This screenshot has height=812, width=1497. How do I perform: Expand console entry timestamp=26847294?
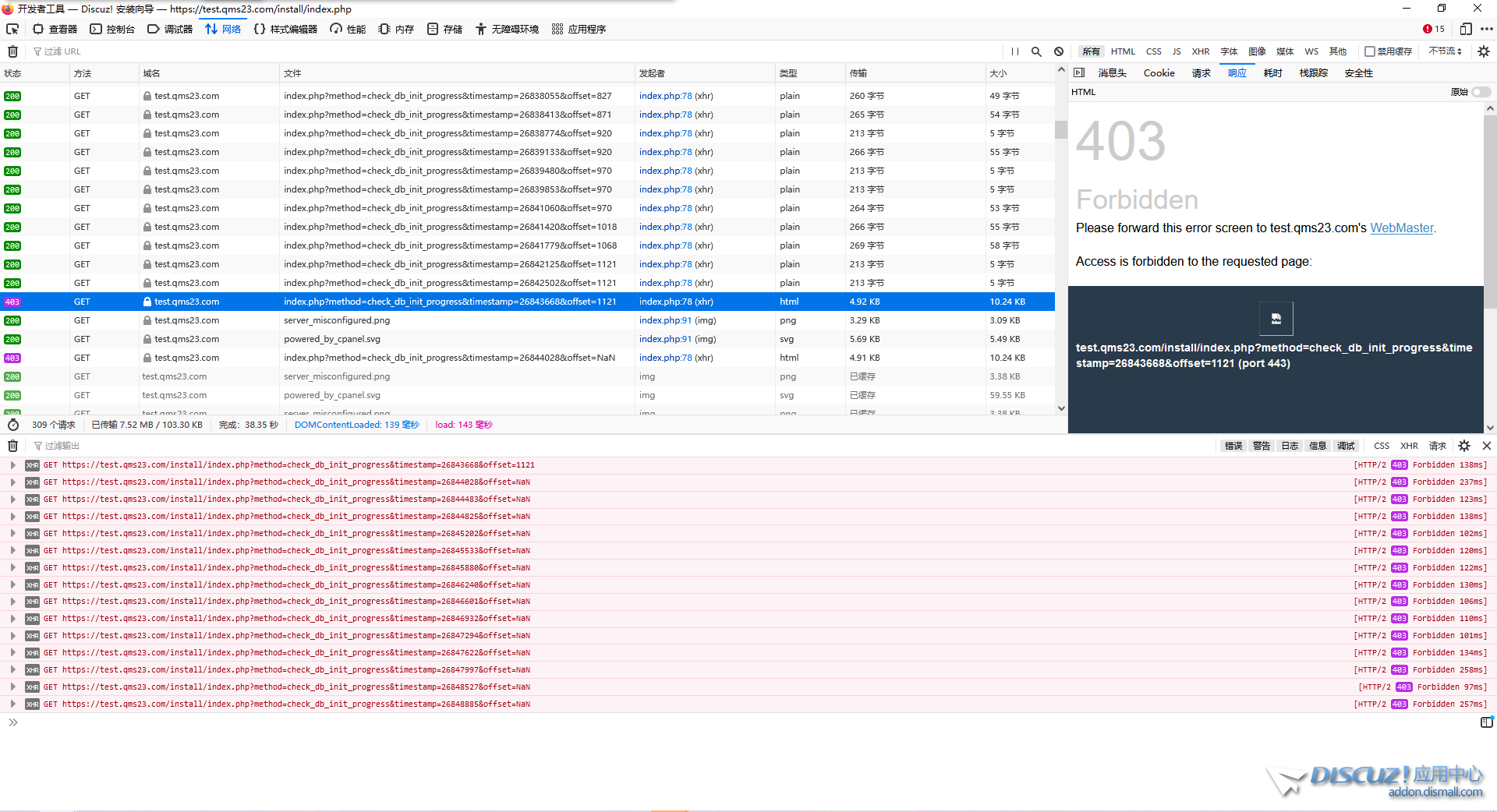coord(12,636)
